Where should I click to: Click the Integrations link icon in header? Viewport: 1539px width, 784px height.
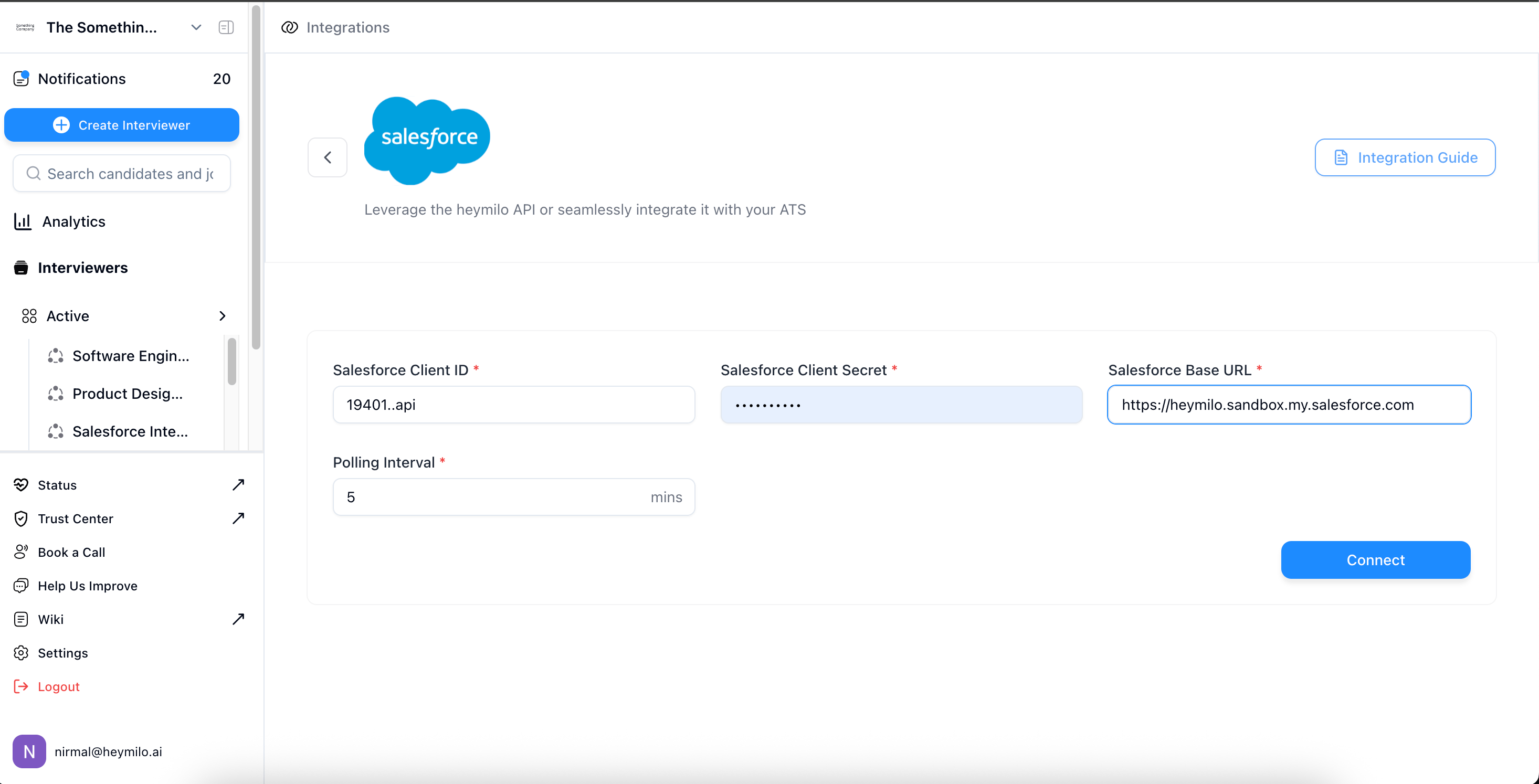290,27
